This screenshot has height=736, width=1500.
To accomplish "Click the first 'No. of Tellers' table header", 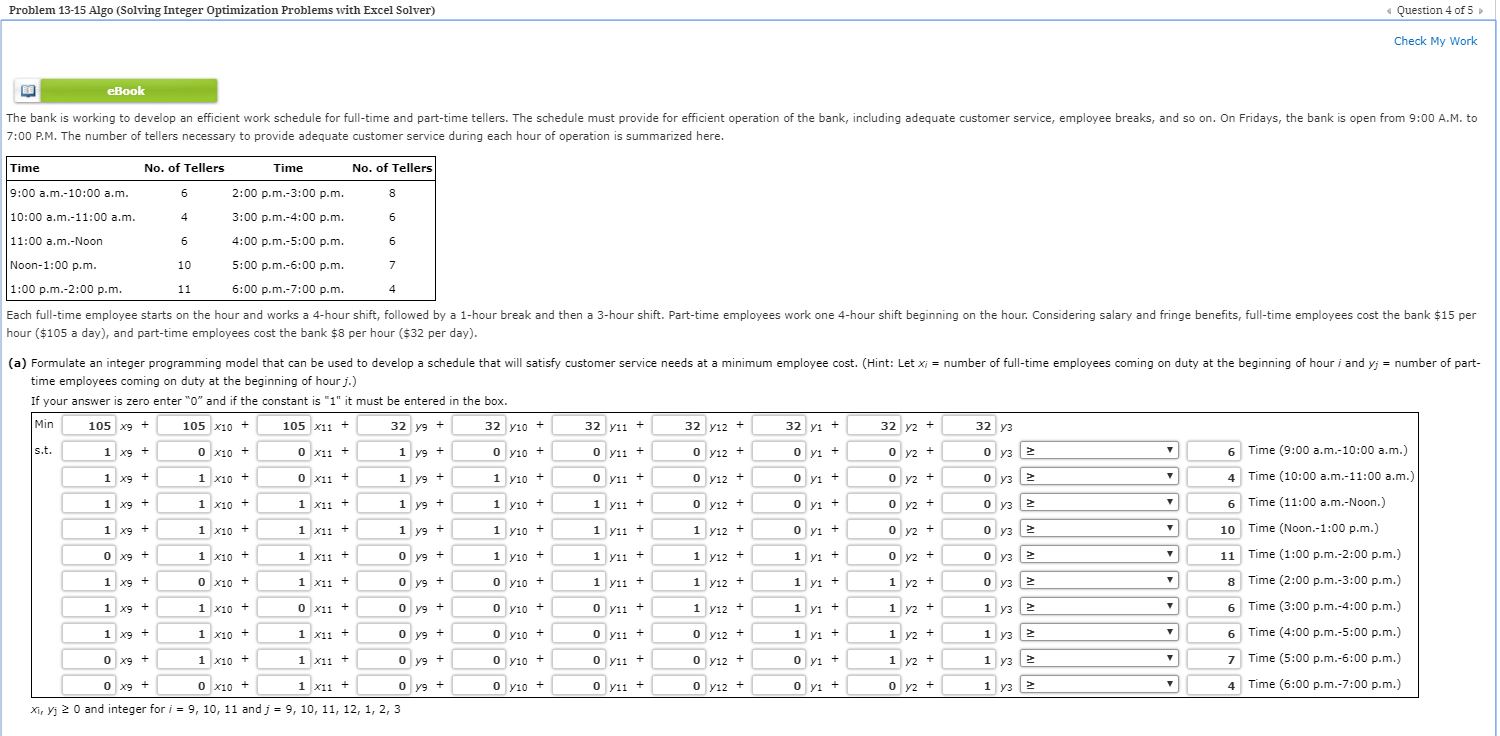I will pos(184,168).
